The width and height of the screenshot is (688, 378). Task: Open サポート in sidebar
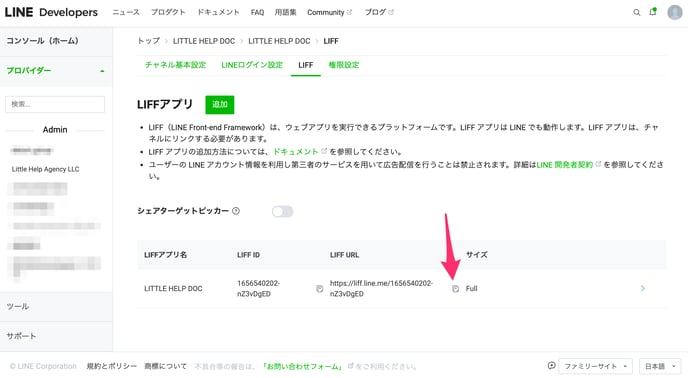coord(56,336)
